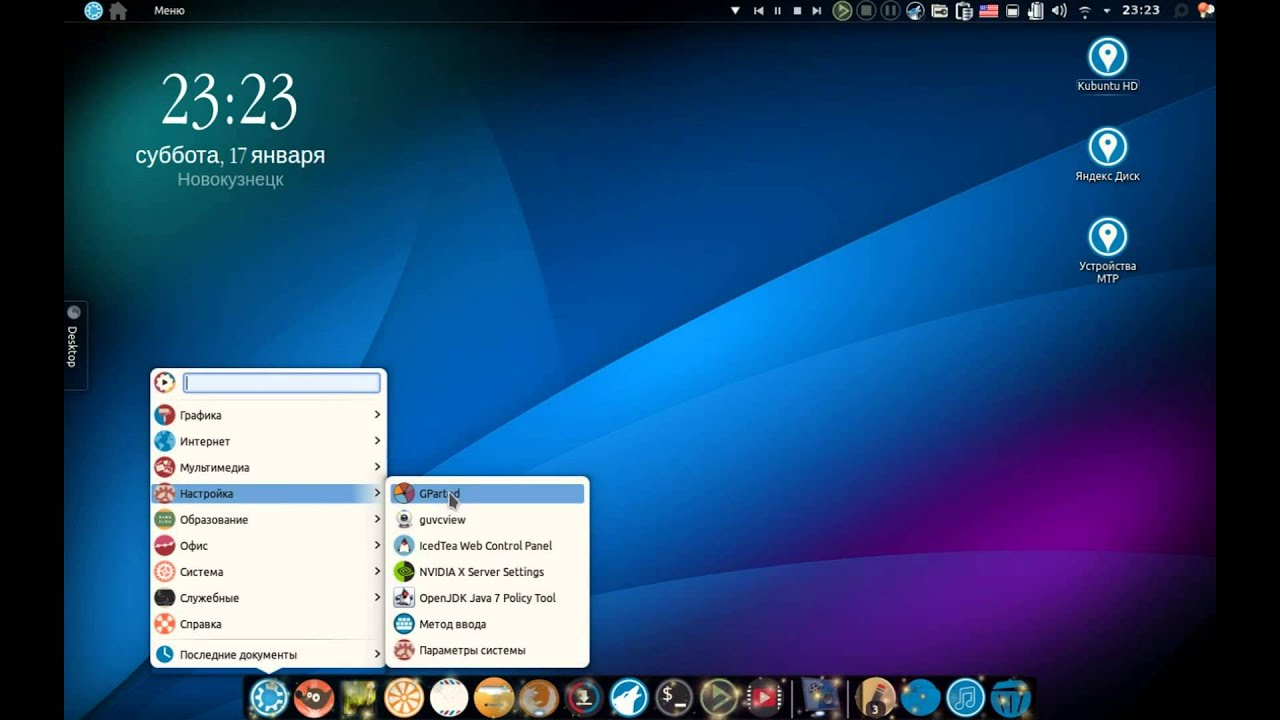Click the KDE logo in top panel
Screen dimensions: 1280x720
tap(93, 11)
